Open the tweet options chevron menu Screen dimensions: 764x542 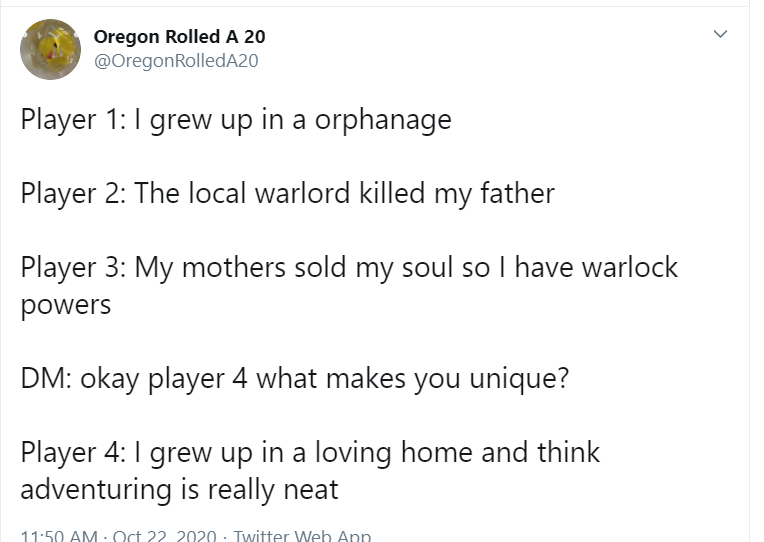coord(717,35)
